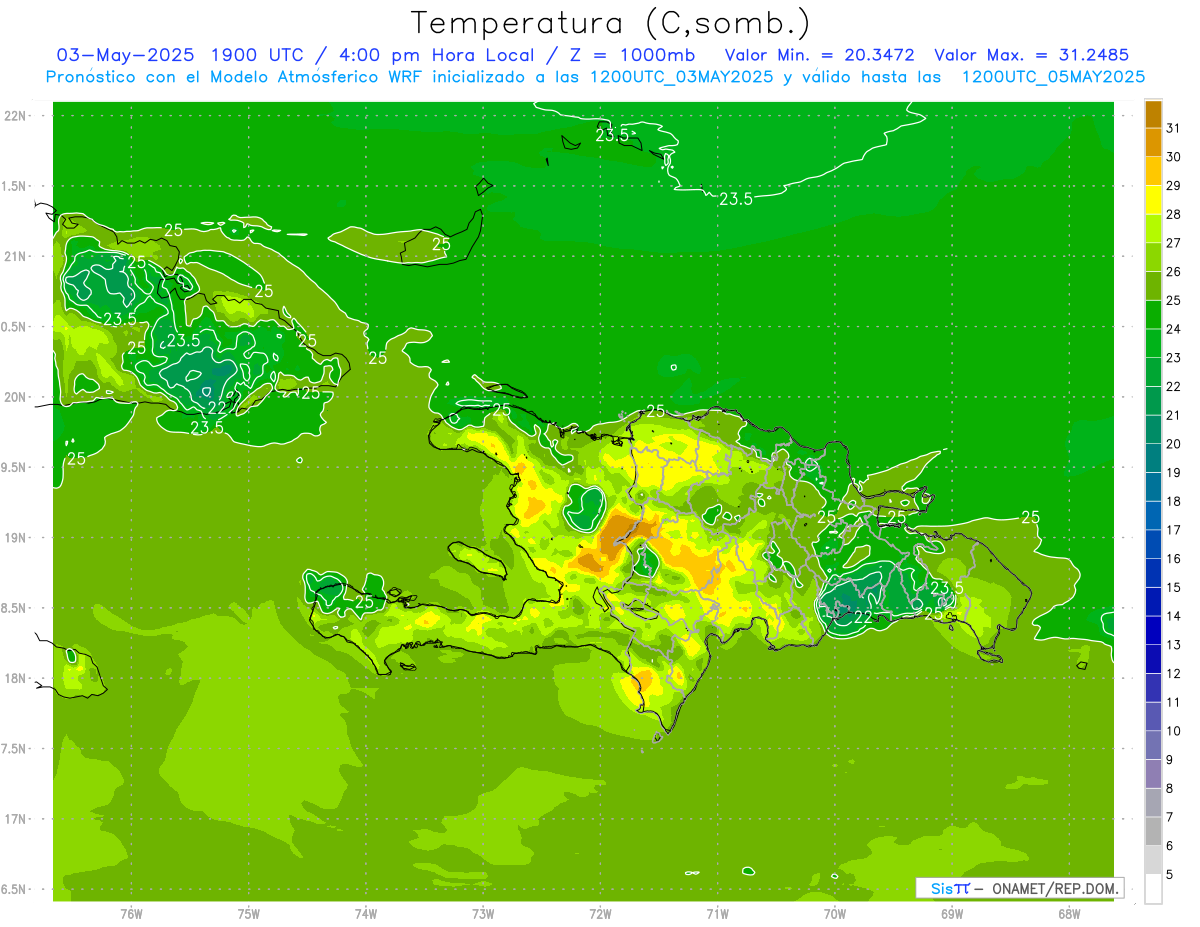This screenshot has height=927, width=1200.
Task: Click the "70W" longitude label
Action: coord(835,914)
